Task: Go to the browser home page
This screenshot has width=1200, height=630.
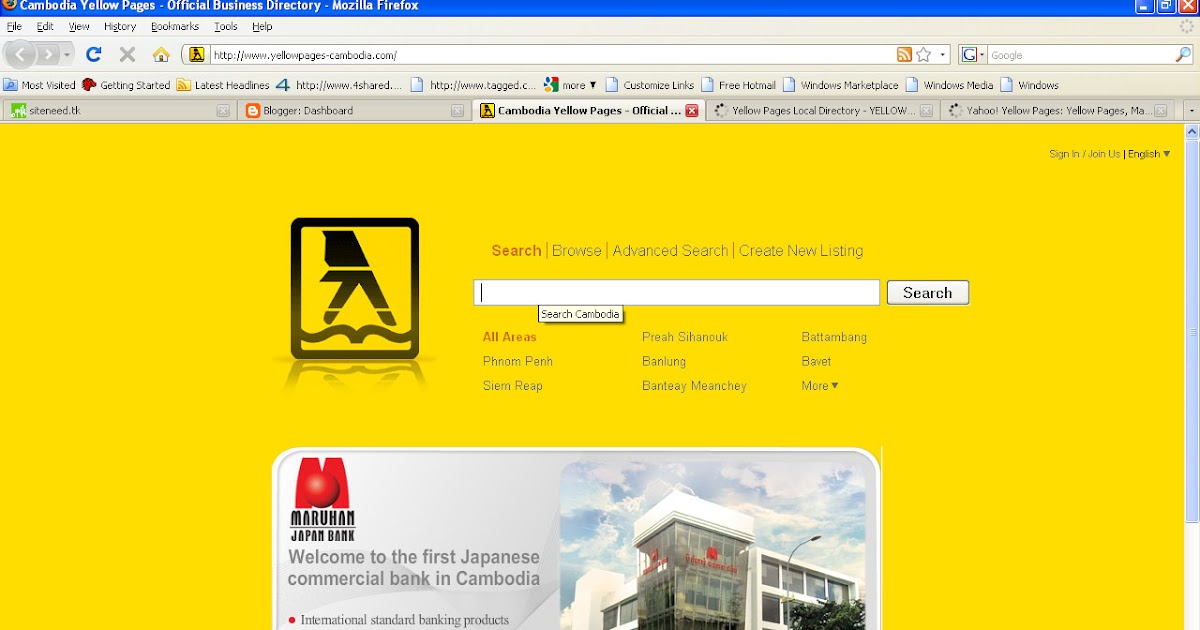Action: pos(161,55)
